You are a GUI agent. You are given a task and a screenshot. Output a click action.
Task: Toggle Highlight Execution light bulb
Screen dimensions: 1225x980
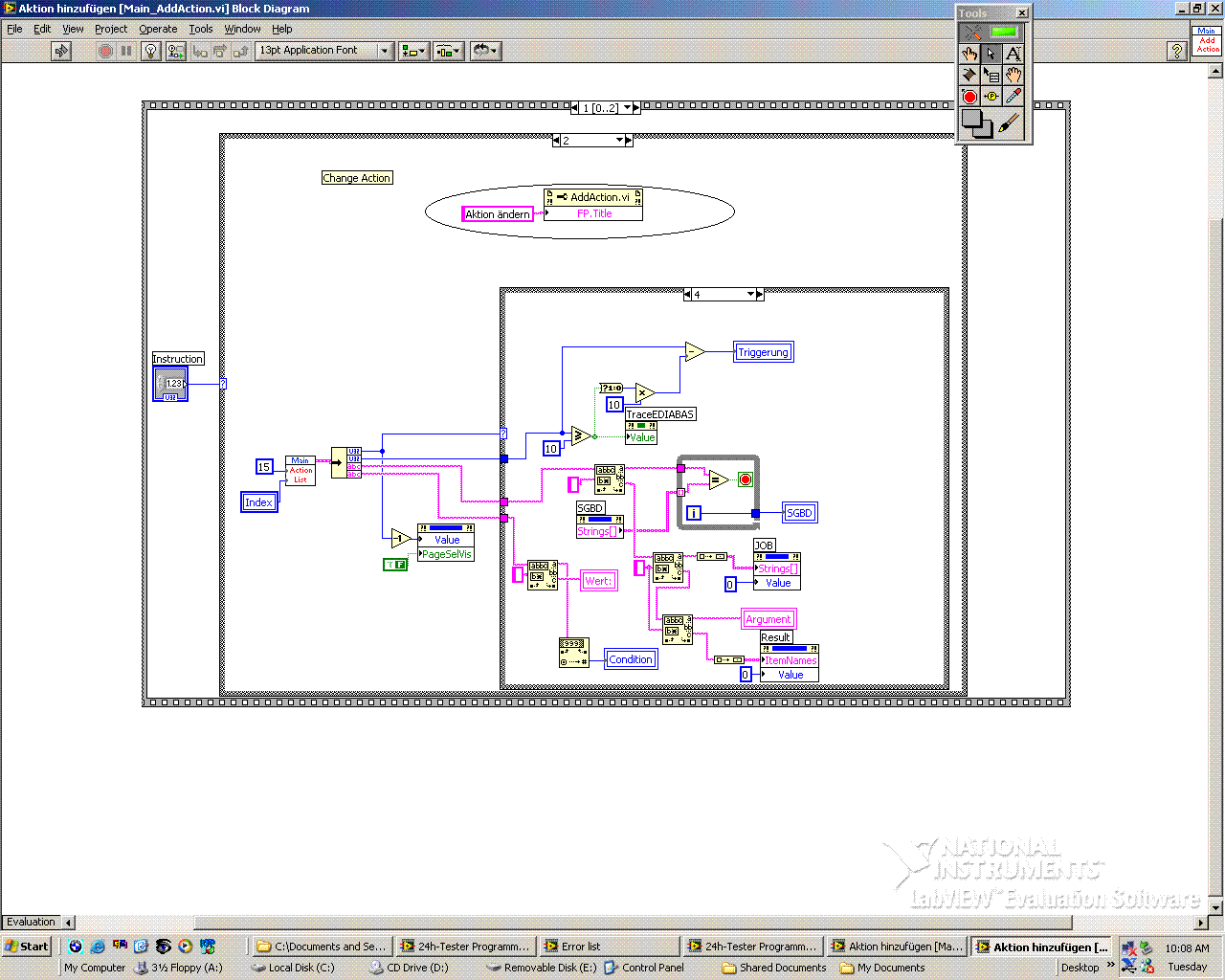coord(150,51)
